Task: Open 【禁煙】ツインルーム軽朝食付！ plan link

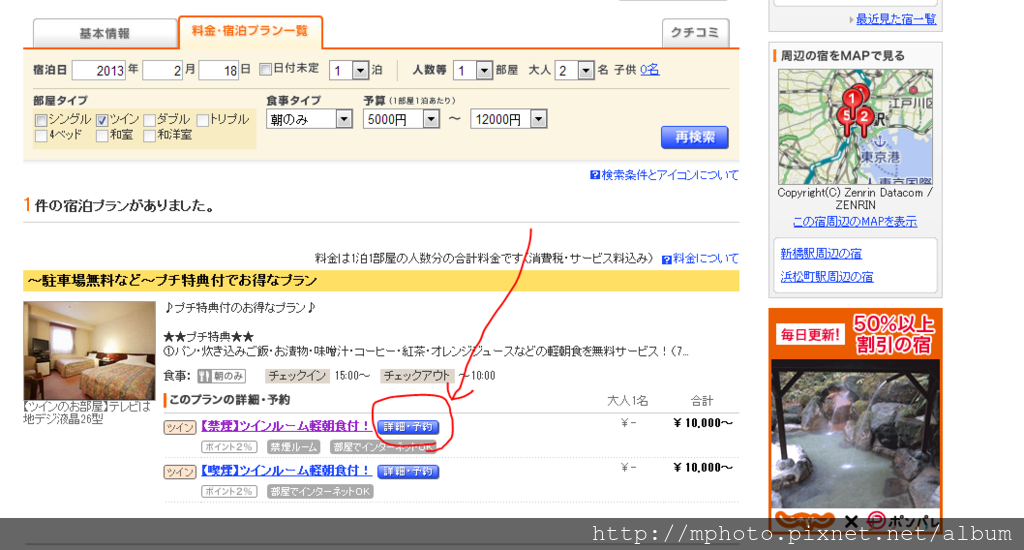Action: (286, 426)
